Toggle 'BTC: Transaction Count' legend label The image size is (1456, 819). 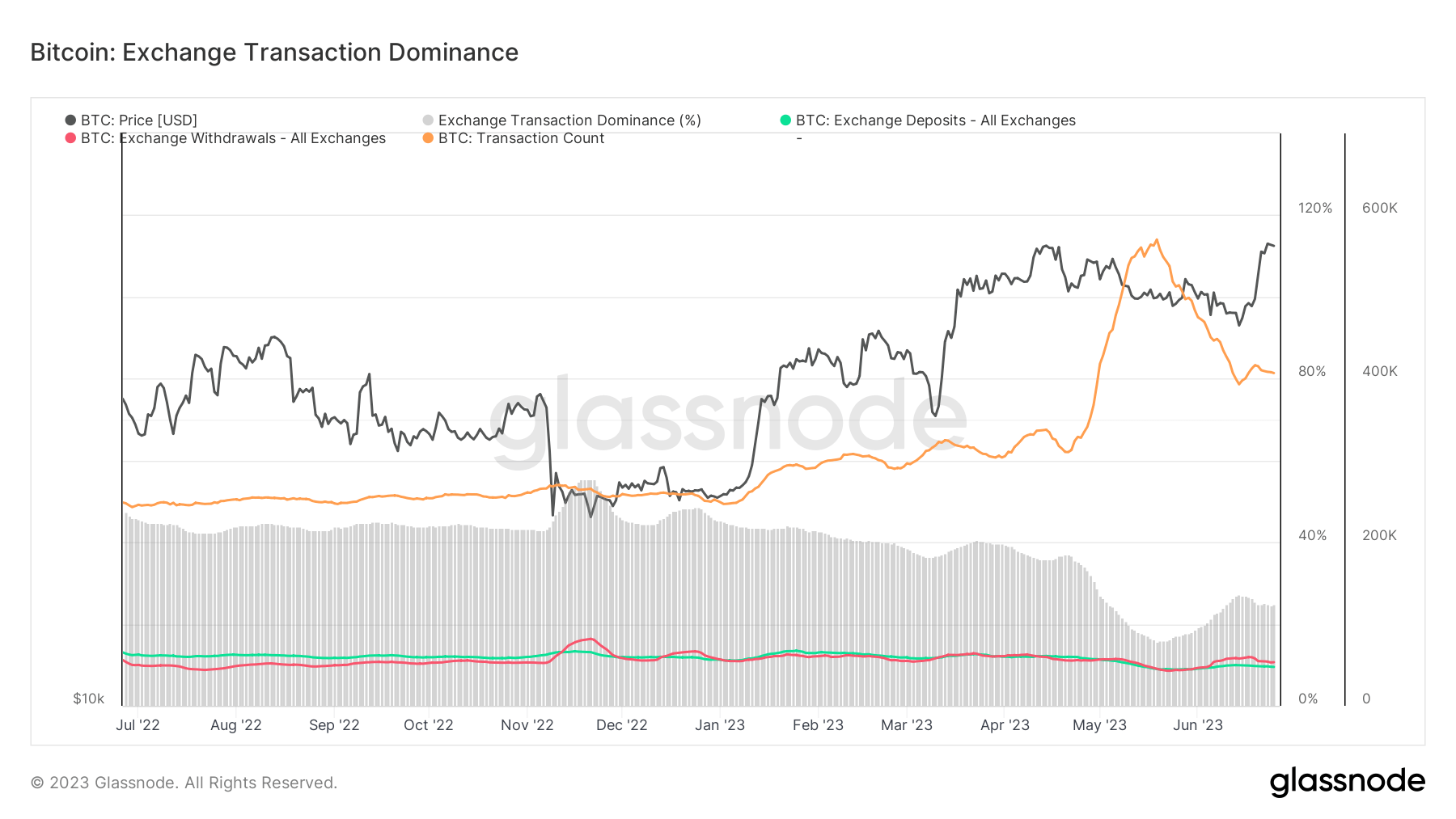(x=521, y=138)
